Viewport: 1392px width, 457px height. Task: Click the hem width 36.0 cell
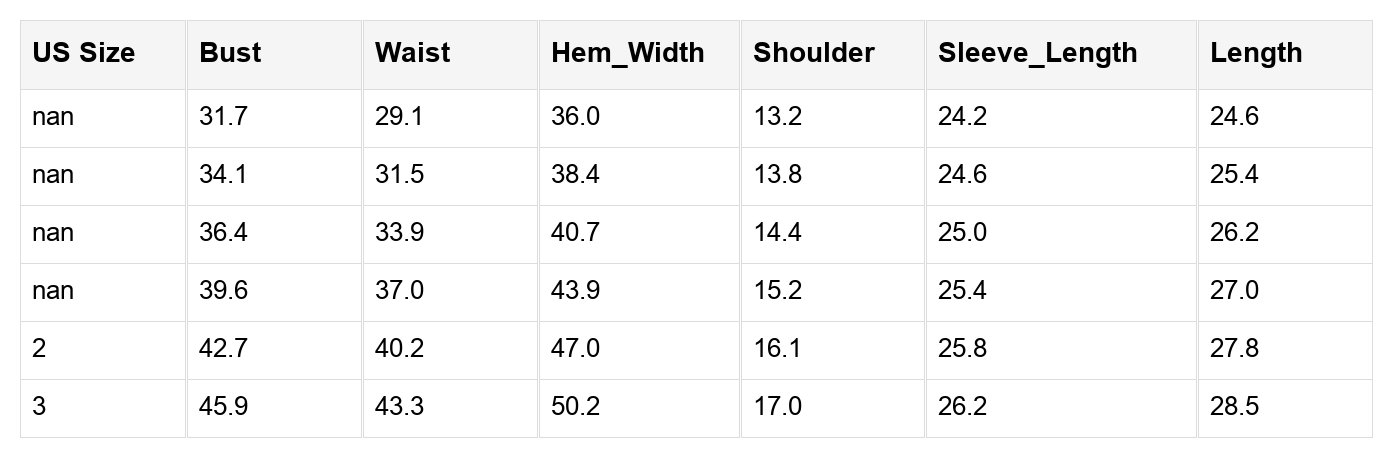coord(575,117)
